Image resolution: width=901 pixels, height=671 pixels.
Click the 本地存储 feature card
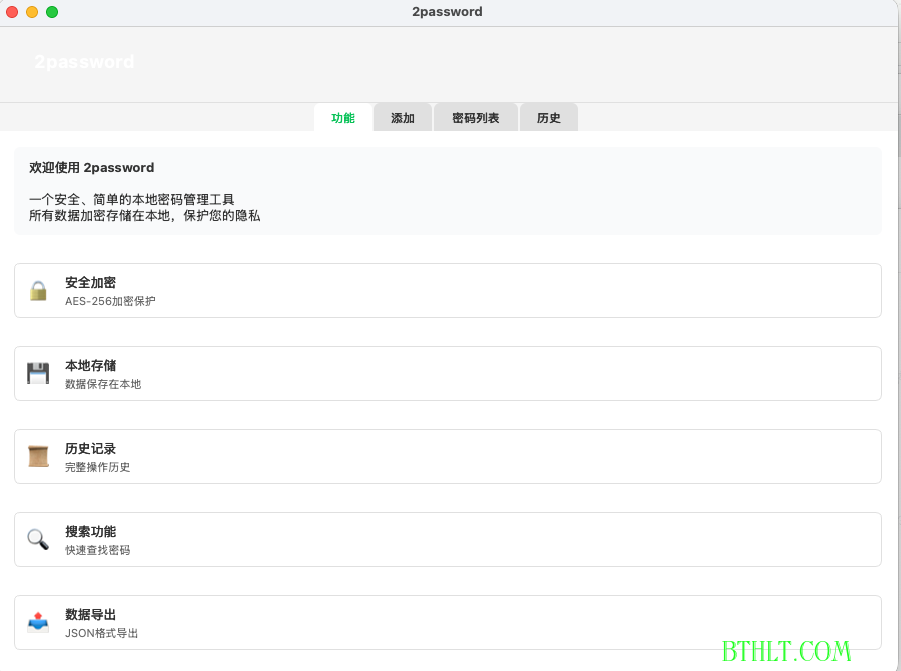pos(447,373)
